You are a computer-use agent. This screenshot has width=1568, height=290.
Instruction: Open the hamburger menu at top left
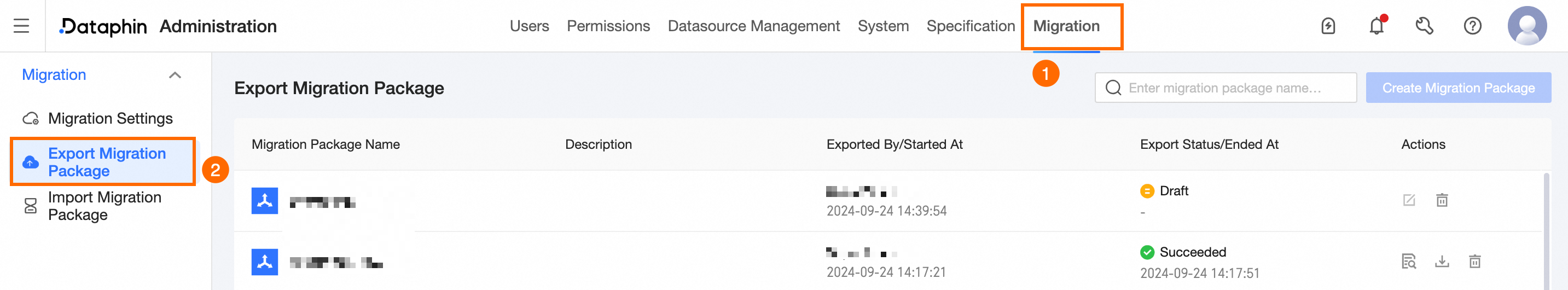[21, 26]
